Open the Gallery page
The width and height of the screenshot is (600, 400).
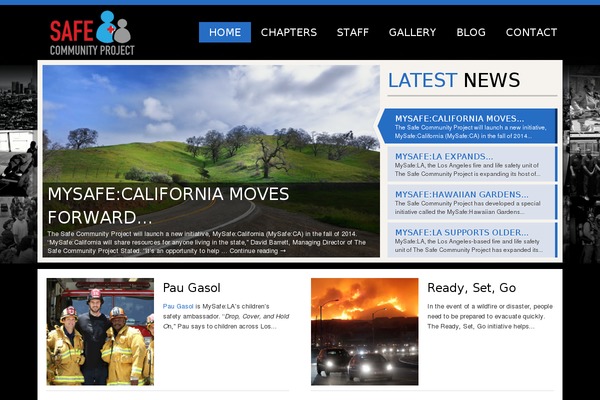(x=412, y=32)
